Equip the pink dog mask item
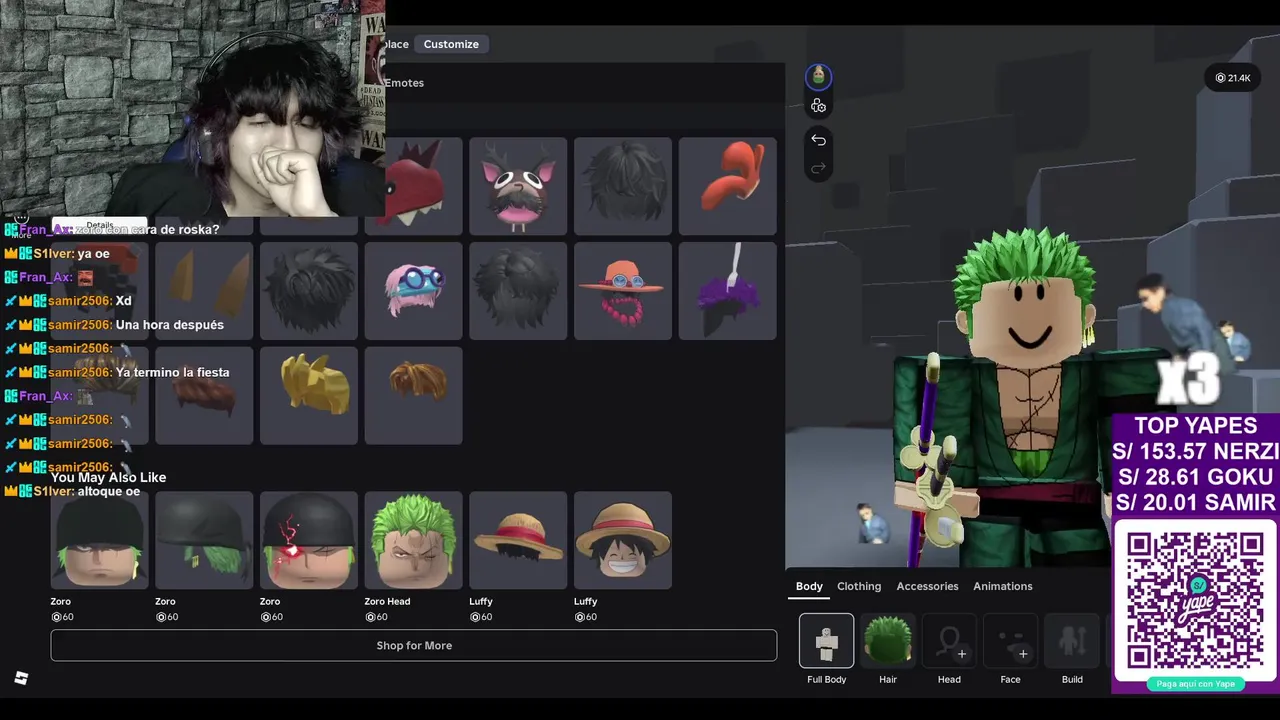 [518, 186]
